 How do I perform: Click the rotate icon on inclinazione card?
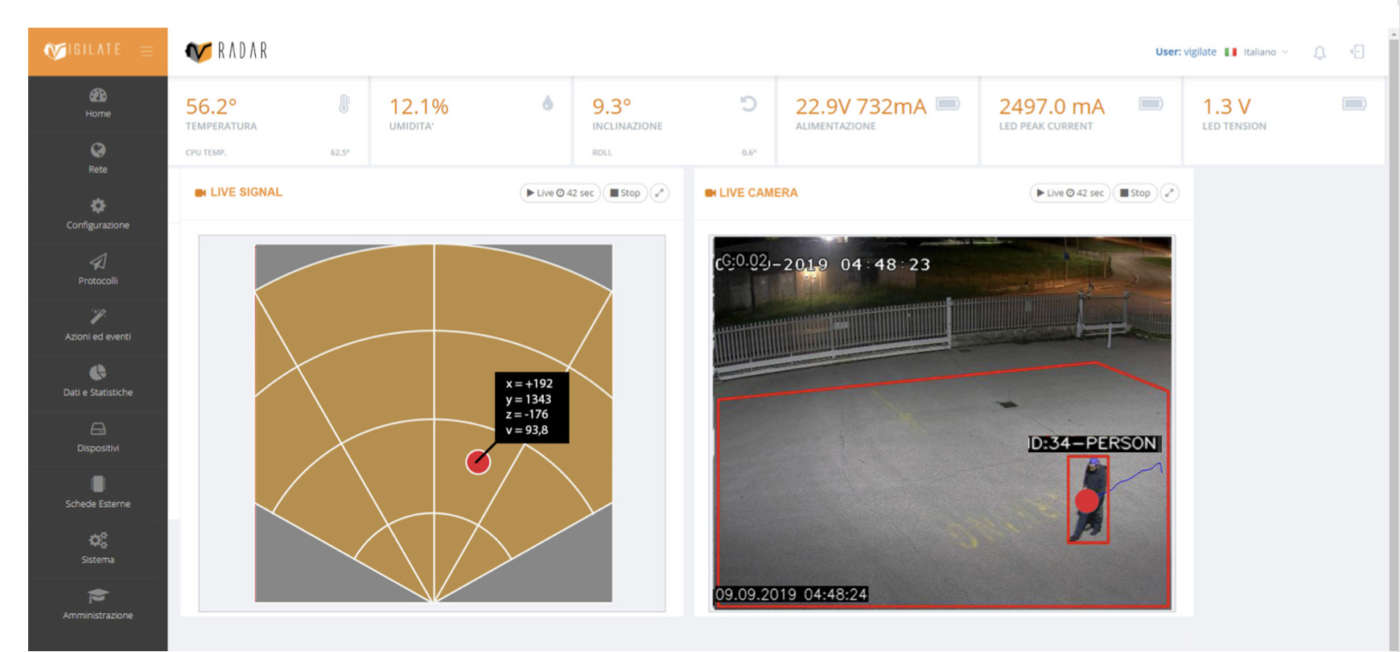coord(748,103)
